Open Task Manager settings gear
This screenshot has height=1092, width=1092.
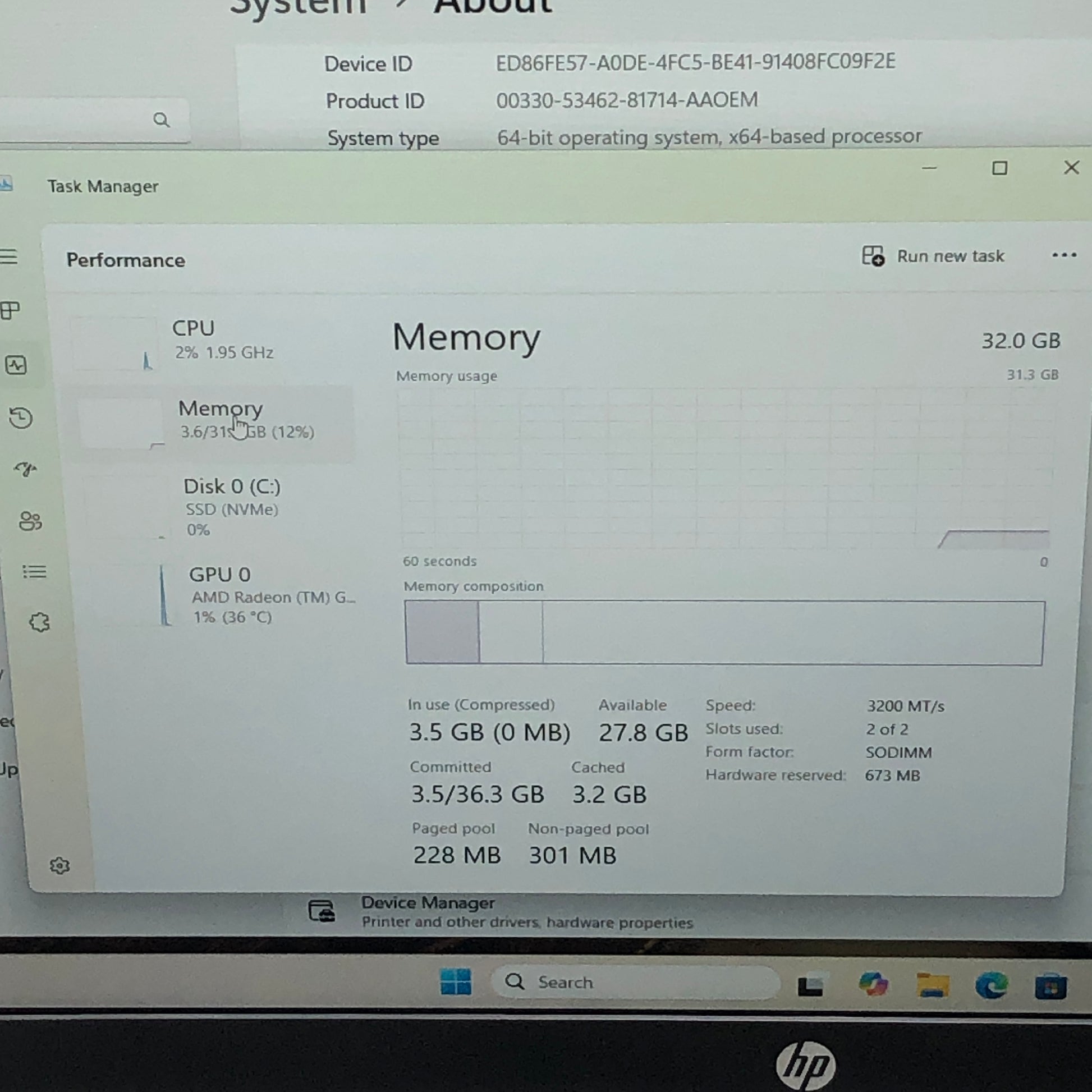pyautogui.click(x=59, y=866)
